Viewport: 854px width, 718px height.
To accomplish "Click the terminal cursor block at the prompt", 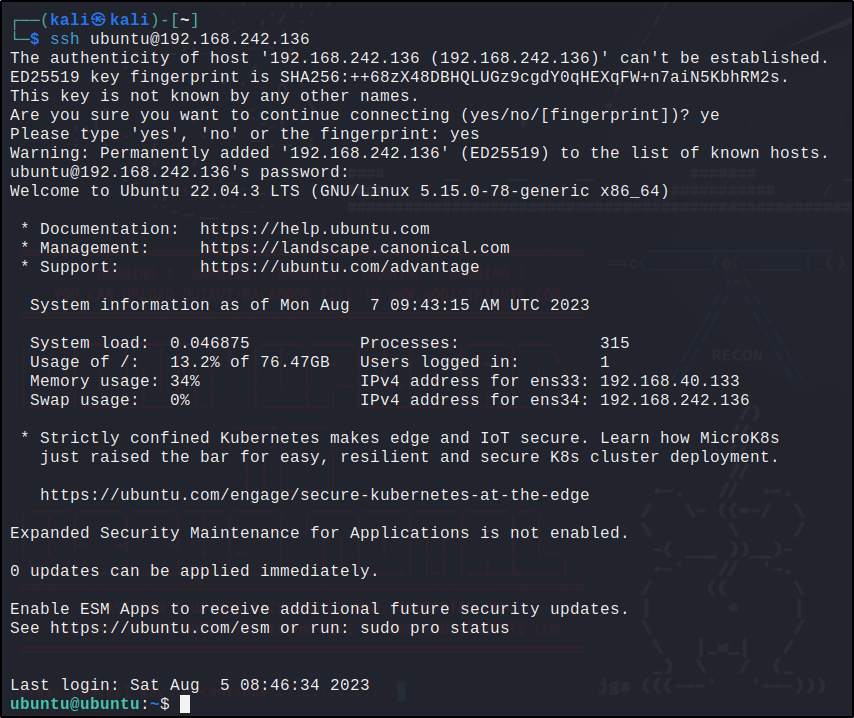I will (x=184, y=704).
